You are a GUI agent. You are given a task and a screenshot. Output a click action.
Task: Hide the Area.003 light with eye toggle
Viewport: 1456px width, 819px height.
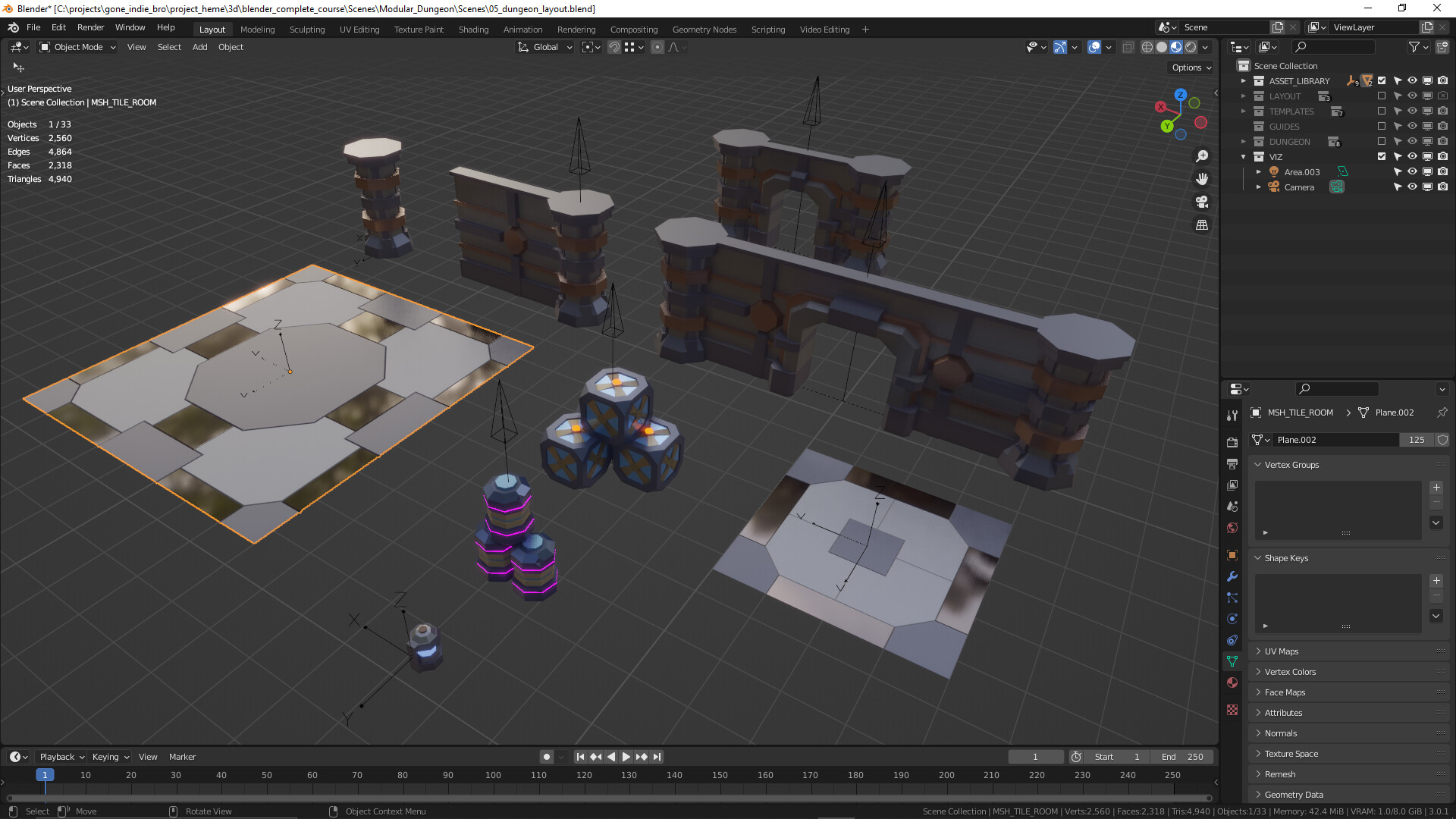point(1412,171)
